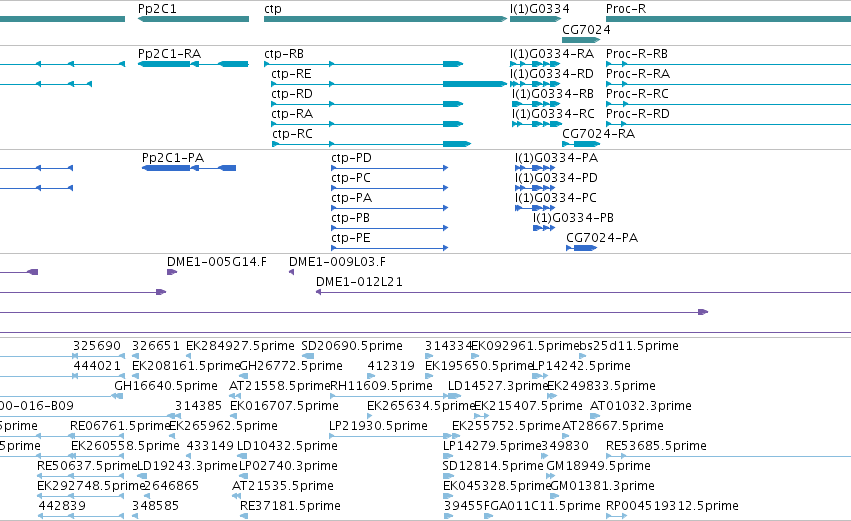Select the Pp2C1-RA transcript
The image size is (851, 521).
[x=193, y=64]
